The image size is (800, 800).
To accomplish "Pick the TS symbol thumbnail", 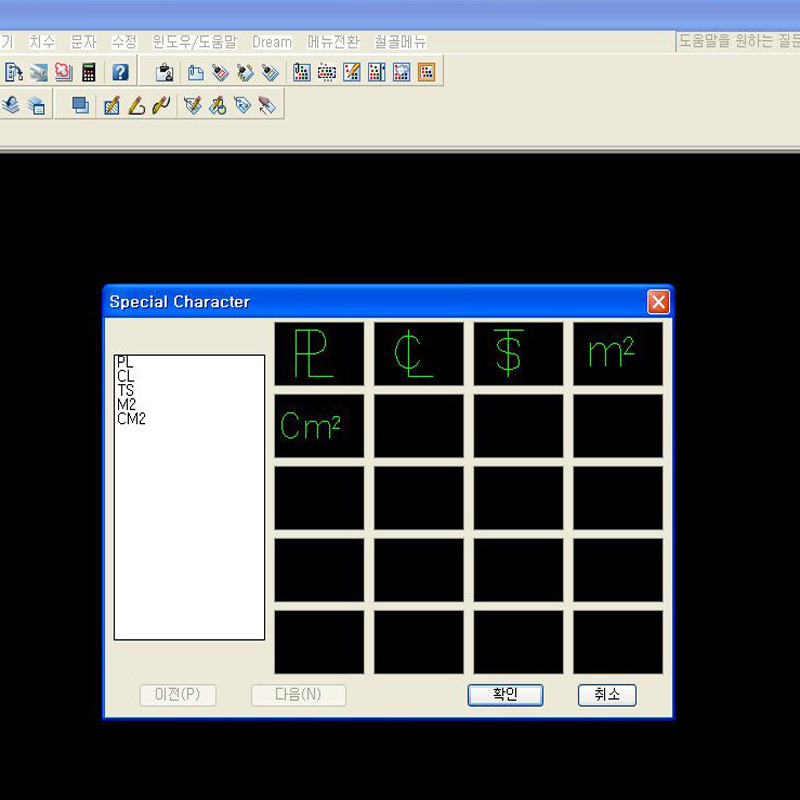I will point(518,354).
